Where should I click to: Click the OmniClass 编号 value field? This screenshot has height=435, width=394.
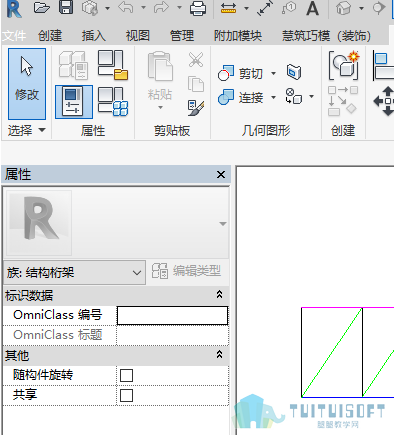point(172,316)
